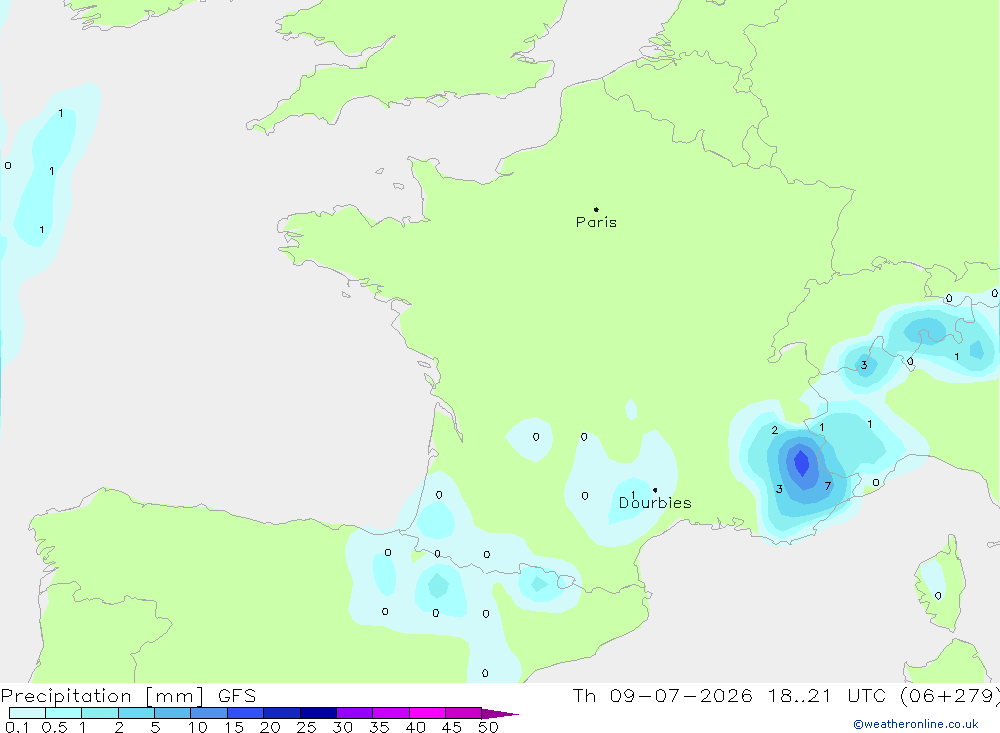Viewport: 1000px width, 733px height.
Task: Click the 'GFS' model label
Action: [x=237, y=696]
